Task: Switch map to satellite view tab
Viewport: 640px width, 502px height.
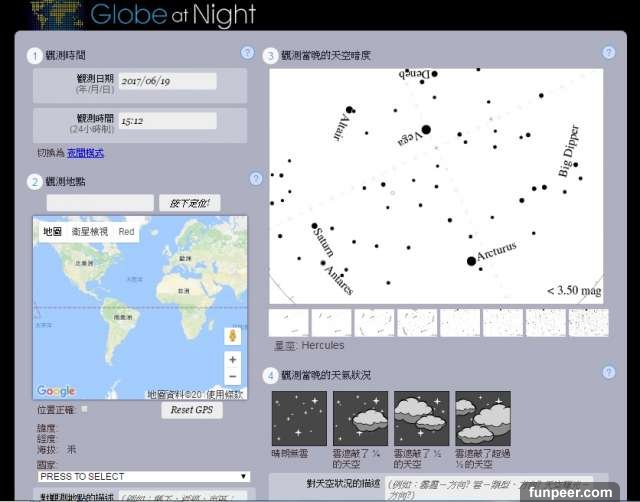Action: [x=89, y=231]
